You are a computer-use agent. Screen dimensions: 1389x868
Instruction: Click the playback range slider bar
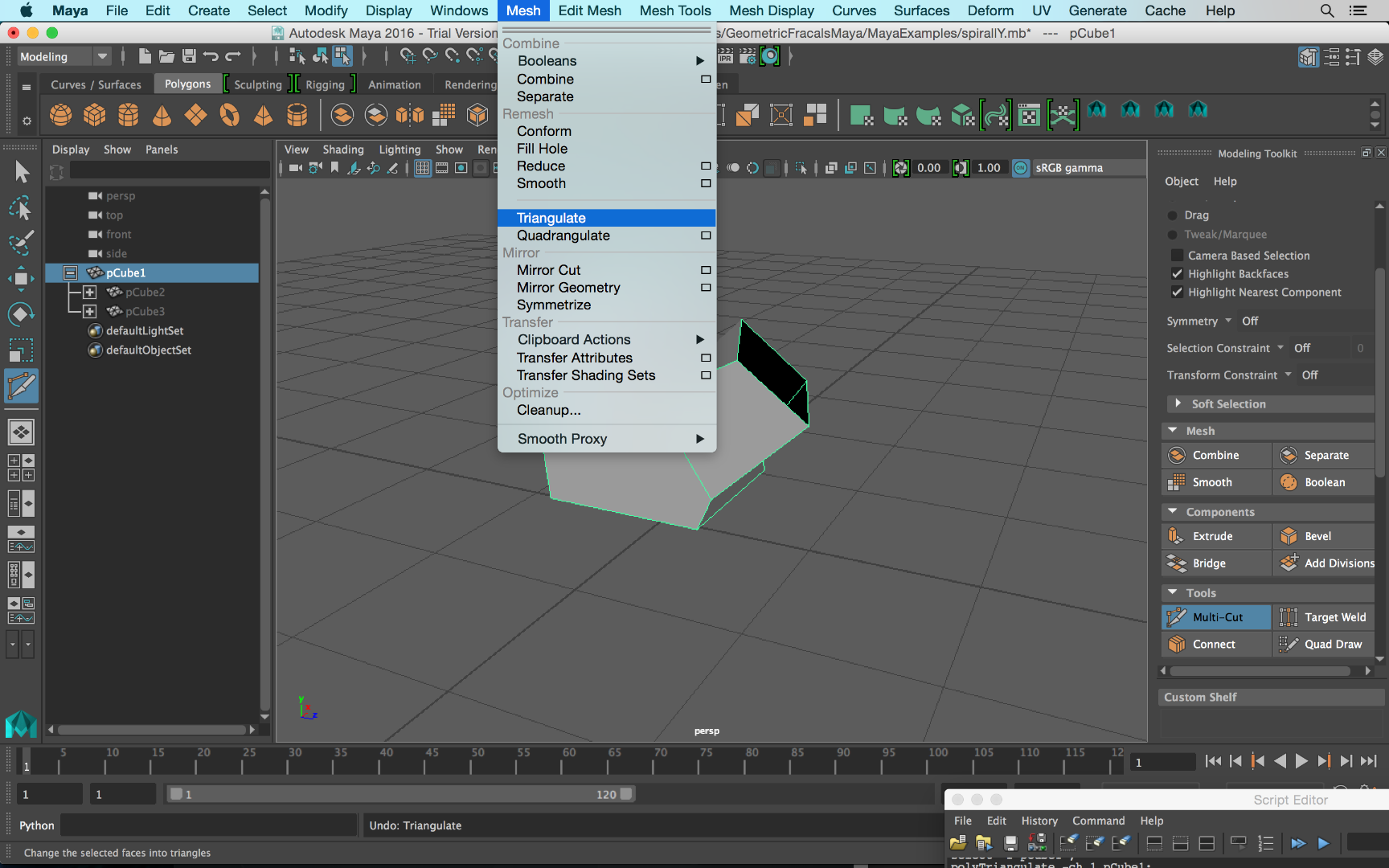coord(401,794)
